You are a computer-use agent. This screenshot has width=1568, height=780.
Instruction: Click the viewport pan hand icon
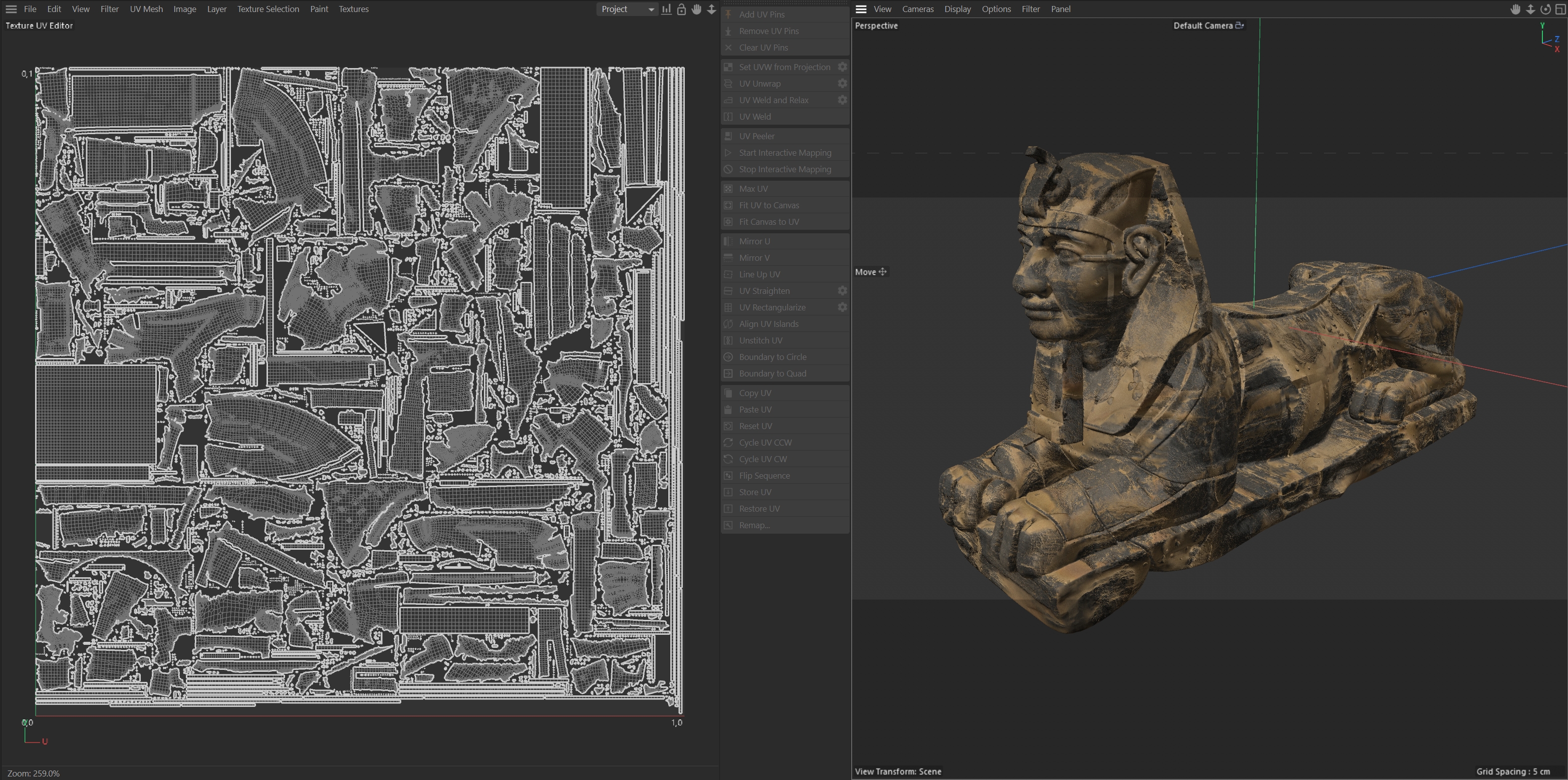(x=1515, y=9)
